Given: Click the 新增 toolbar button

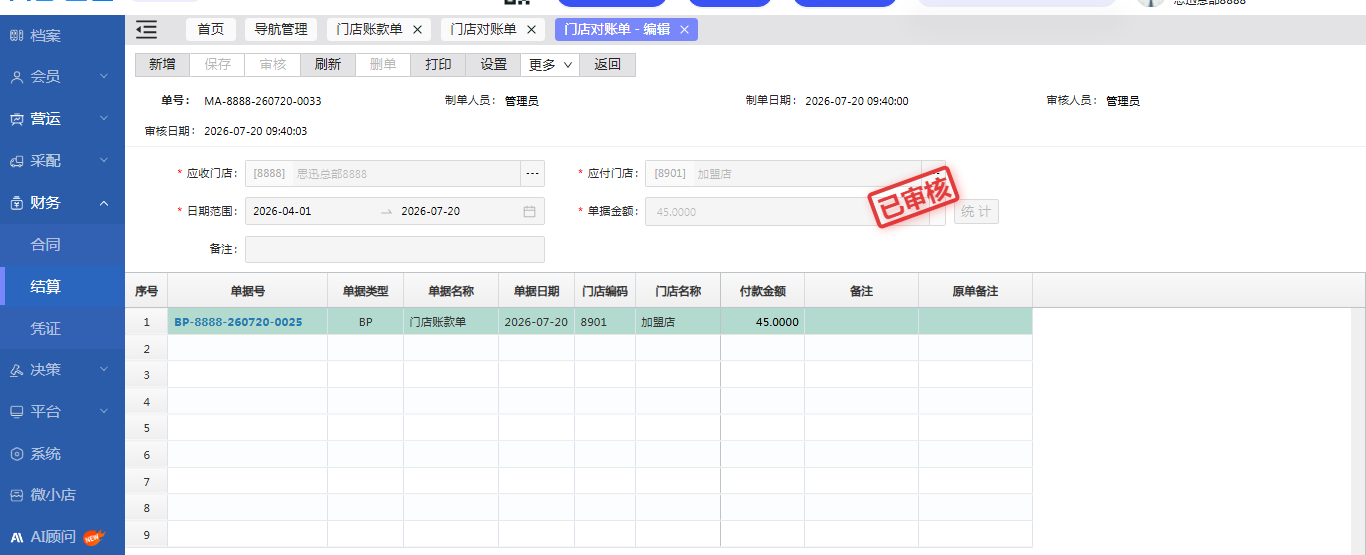Looking at the screenshot, I should click(162, 65).
